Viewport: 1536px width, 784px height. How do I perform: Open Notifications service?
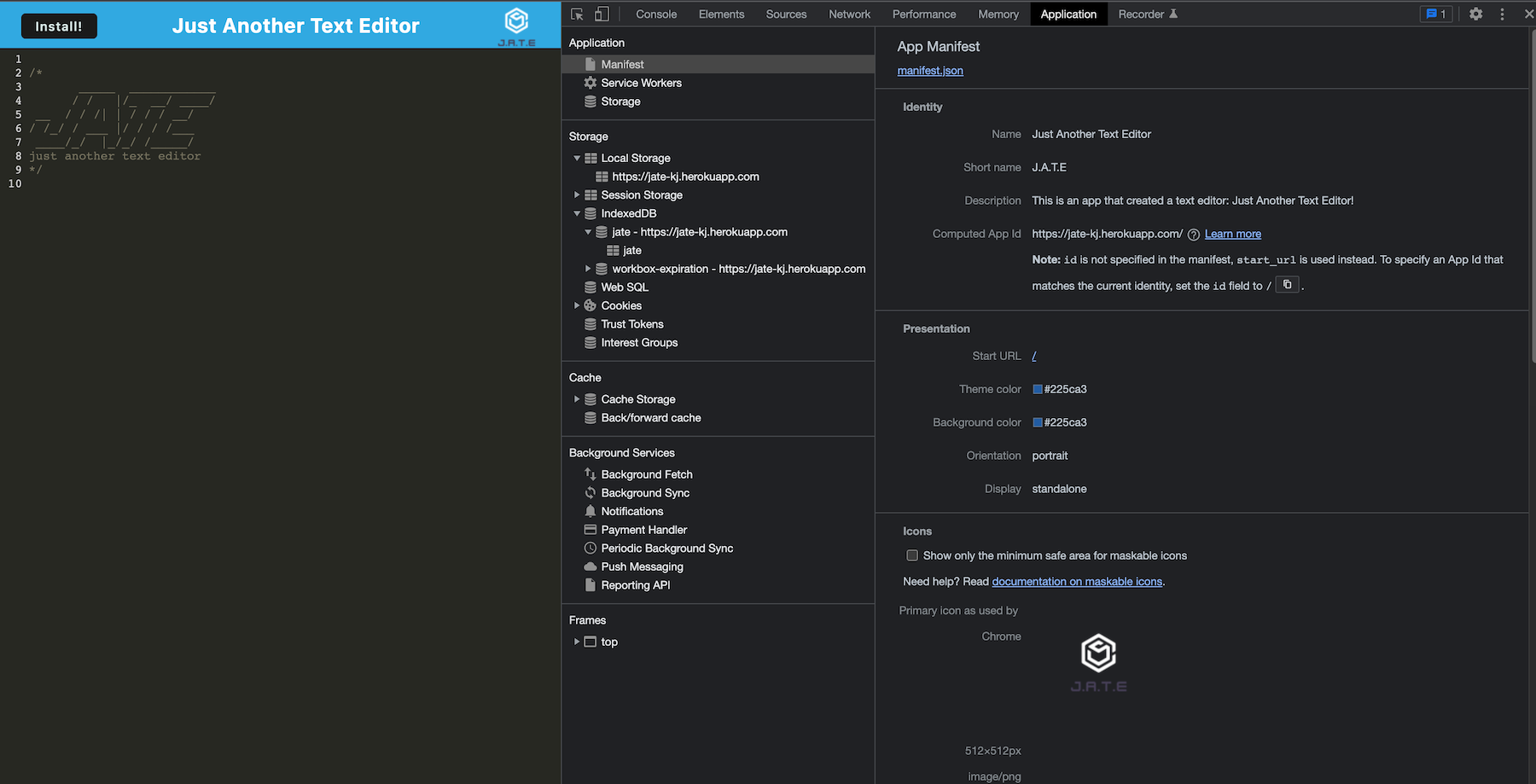631,512
